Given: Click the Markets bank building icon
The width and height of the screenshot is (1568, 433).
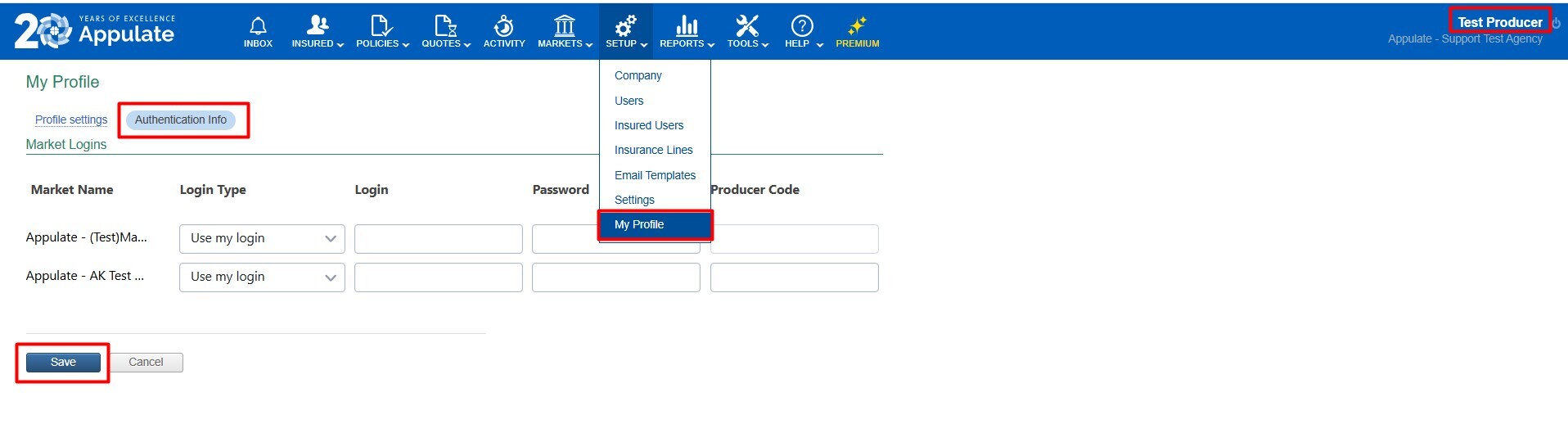Looking at the screenshot, I should [x=564, y=26].
